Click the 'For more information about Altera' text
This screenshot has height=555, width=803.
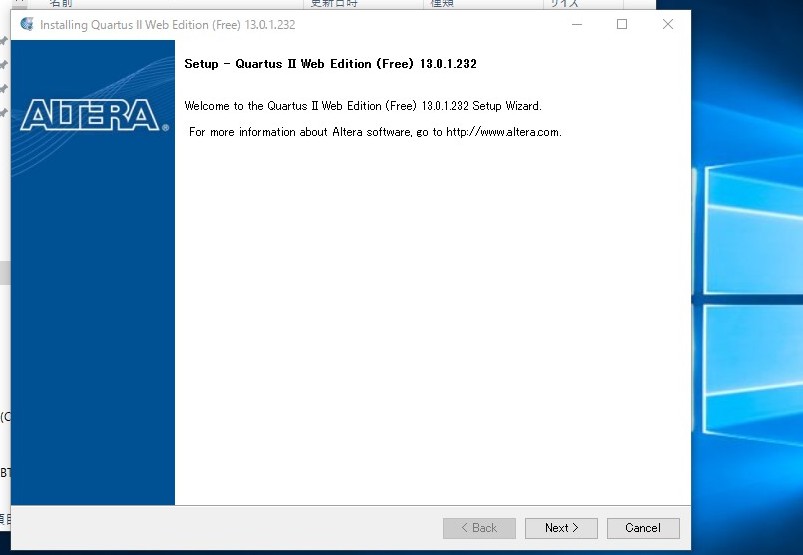pos(375,132)
